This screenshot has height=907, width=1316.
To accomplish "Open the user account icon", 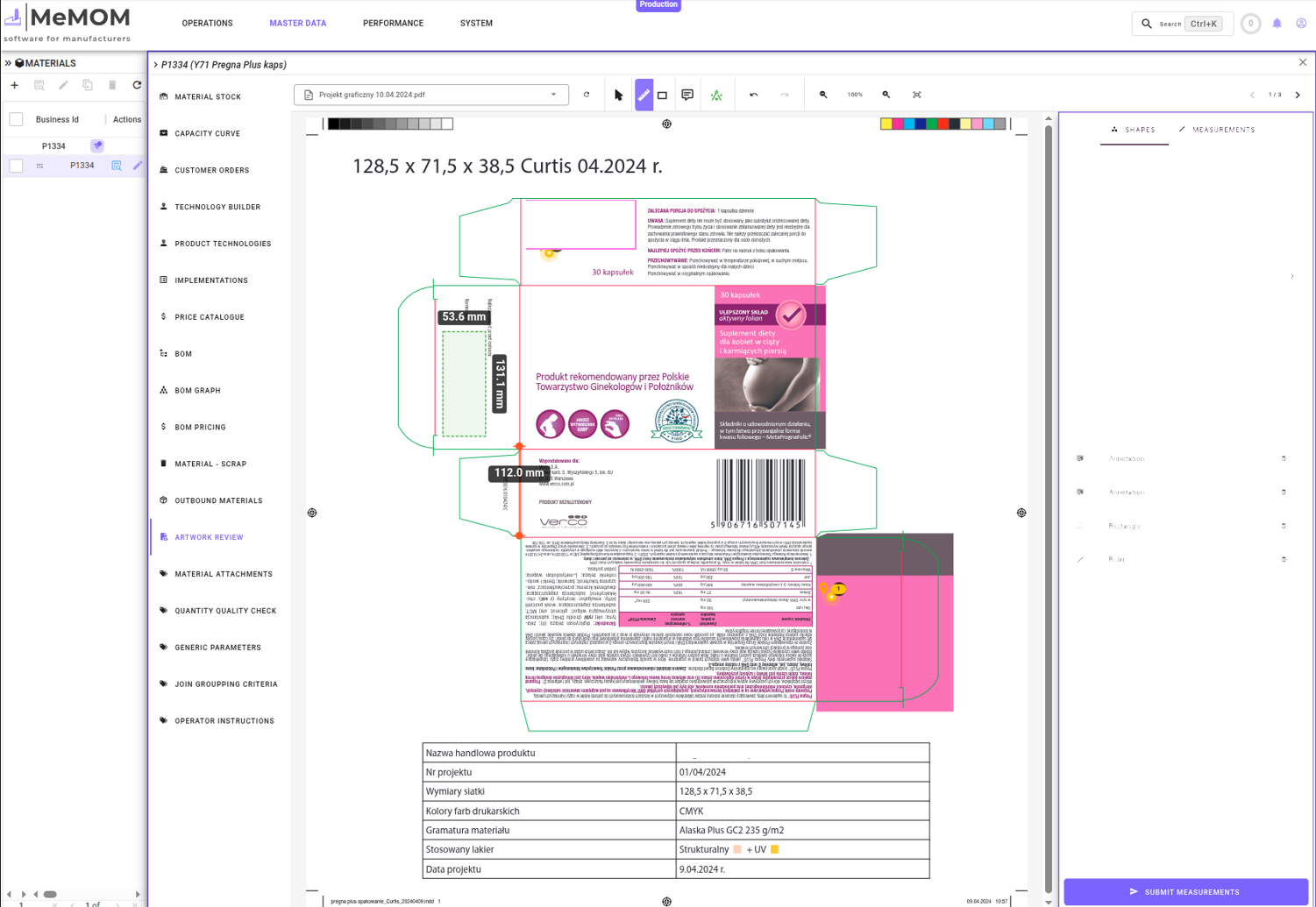I will click(1301, 24).
